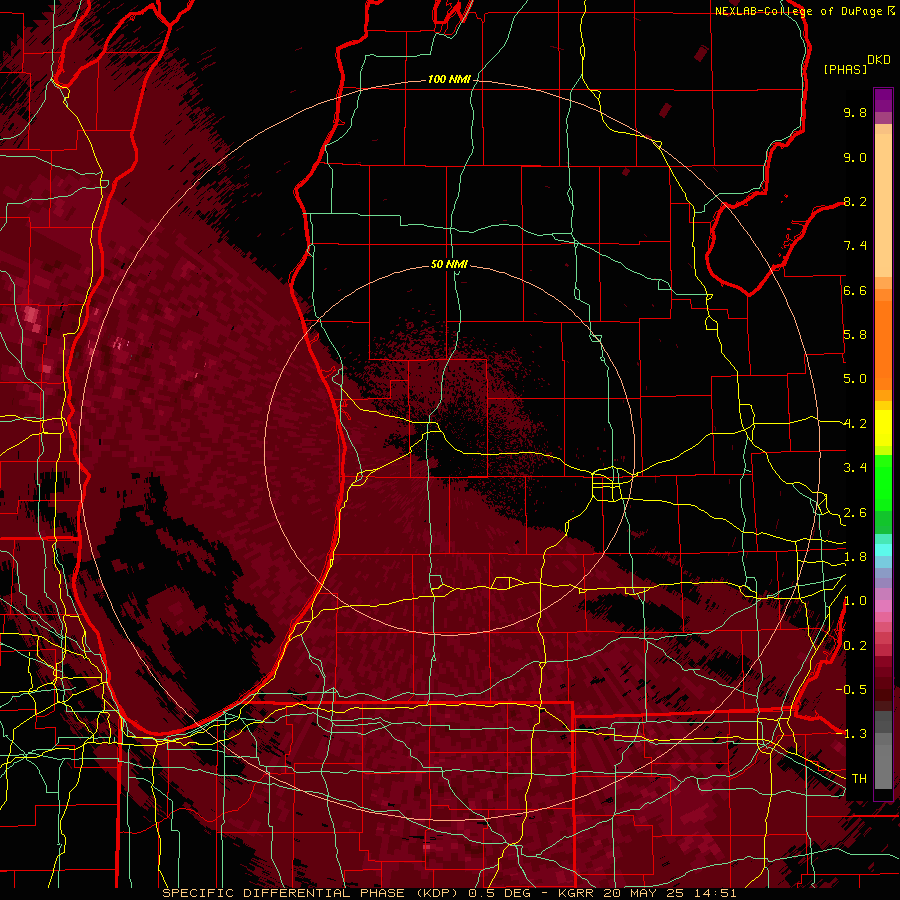Click the 7.4 scale value
The image size is (900, 900).
coord(855,246)
